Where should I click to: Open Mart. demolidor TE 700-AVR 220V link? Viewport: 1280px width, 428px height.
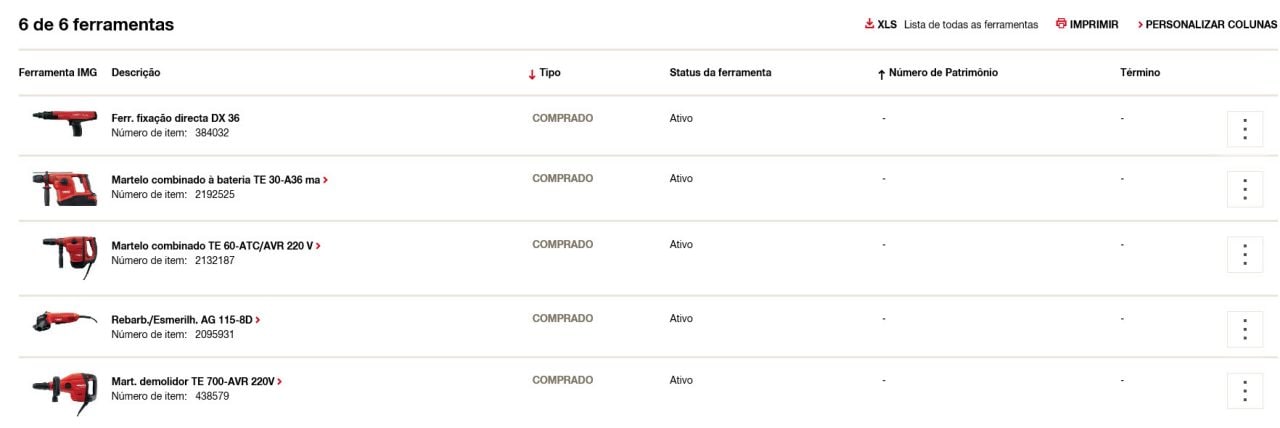tap(196, 382)
